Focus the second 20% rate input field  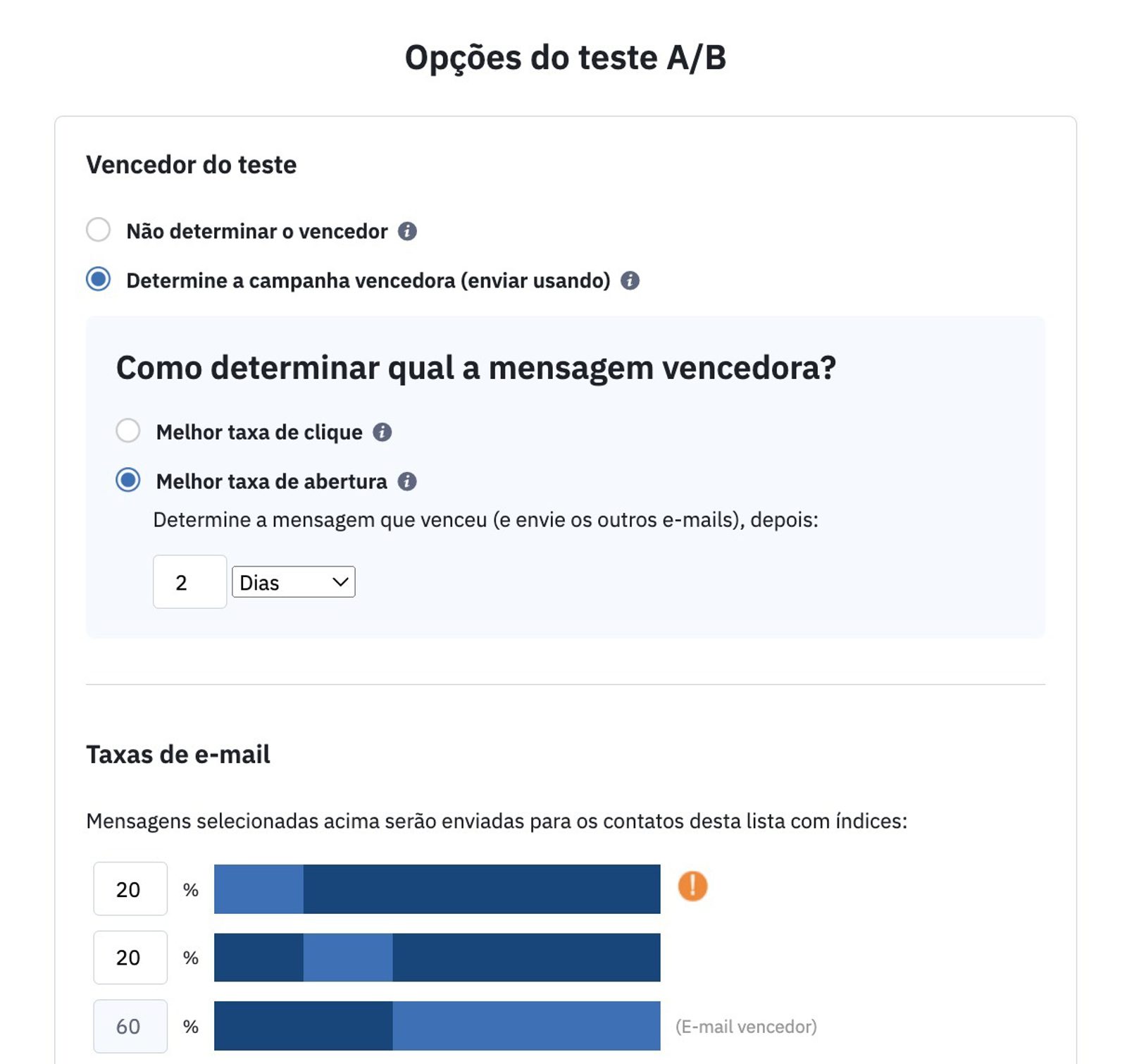130,957
